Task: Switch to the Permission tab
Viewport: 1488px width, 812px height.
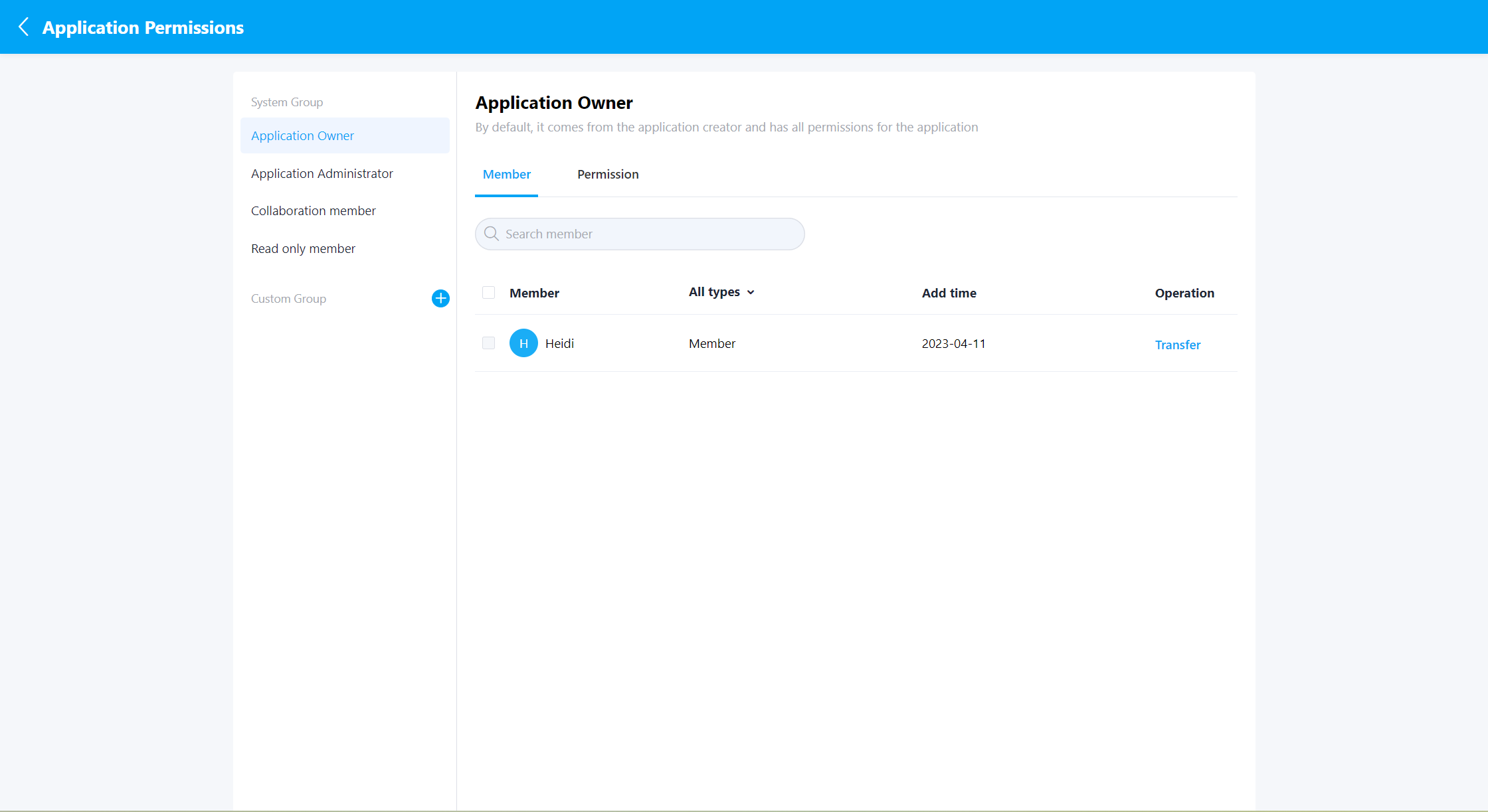Action: (608, 174)
